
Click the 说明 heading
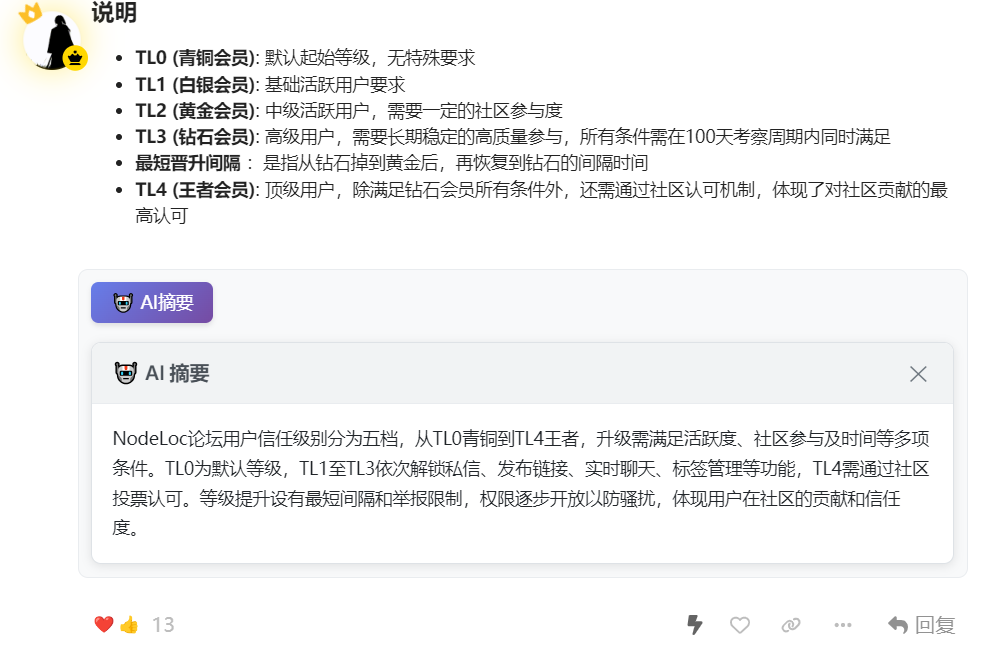[x=114, y=12]
